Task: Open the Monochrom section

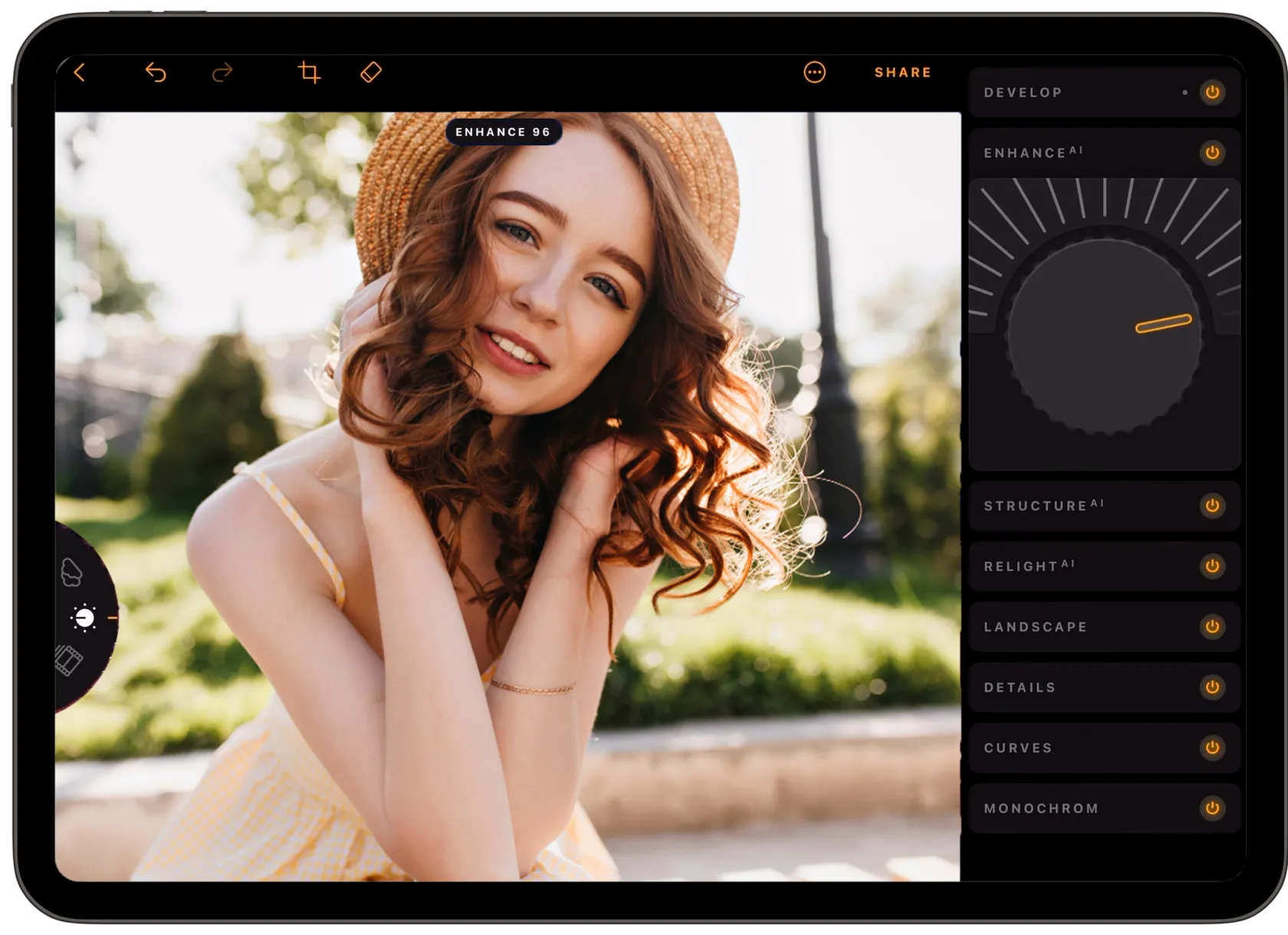Action: [1073, 809]
